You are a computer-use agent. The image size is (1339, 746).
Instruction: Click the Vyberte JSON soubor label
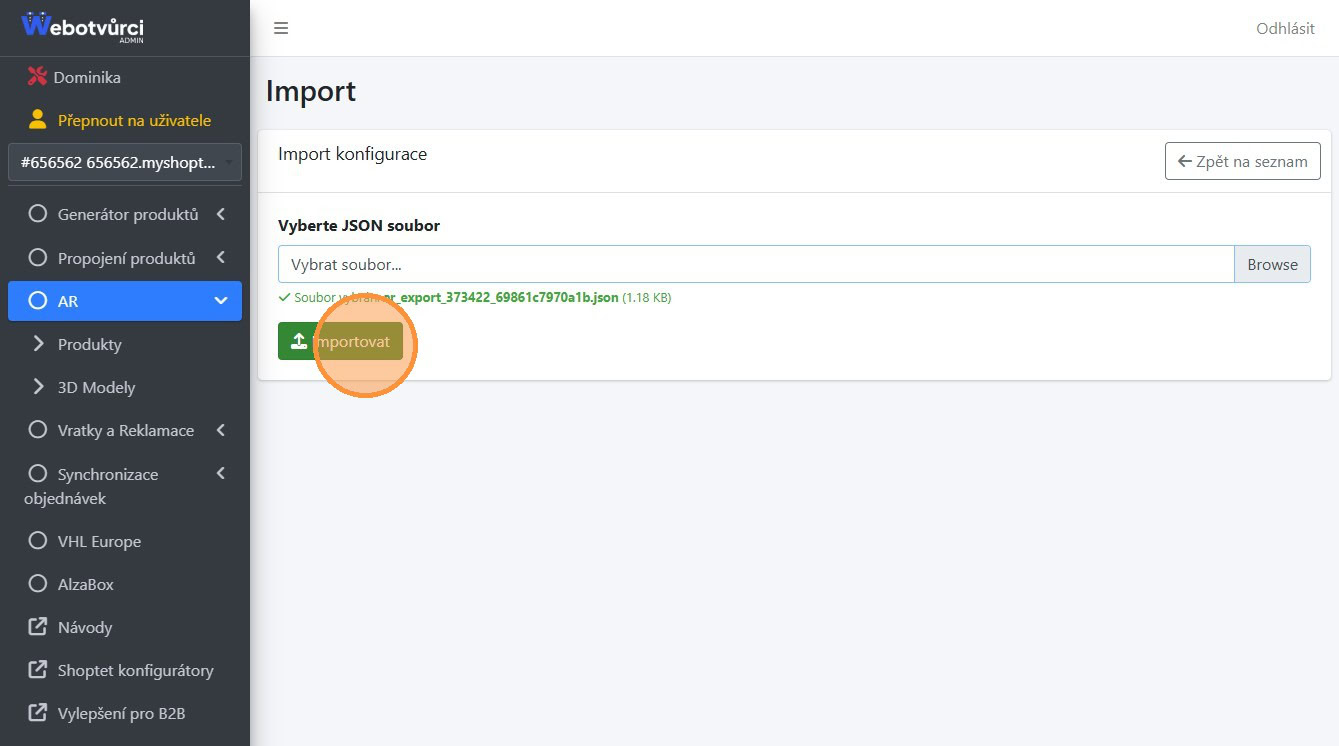tap(359, 225)
